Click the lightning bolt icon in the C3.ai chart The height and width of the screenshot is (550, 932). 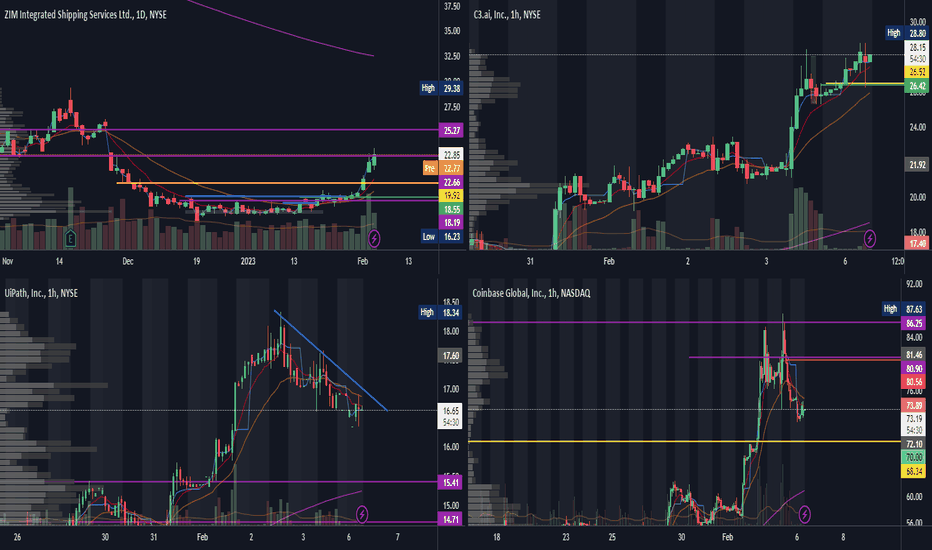tap(870, 239)
